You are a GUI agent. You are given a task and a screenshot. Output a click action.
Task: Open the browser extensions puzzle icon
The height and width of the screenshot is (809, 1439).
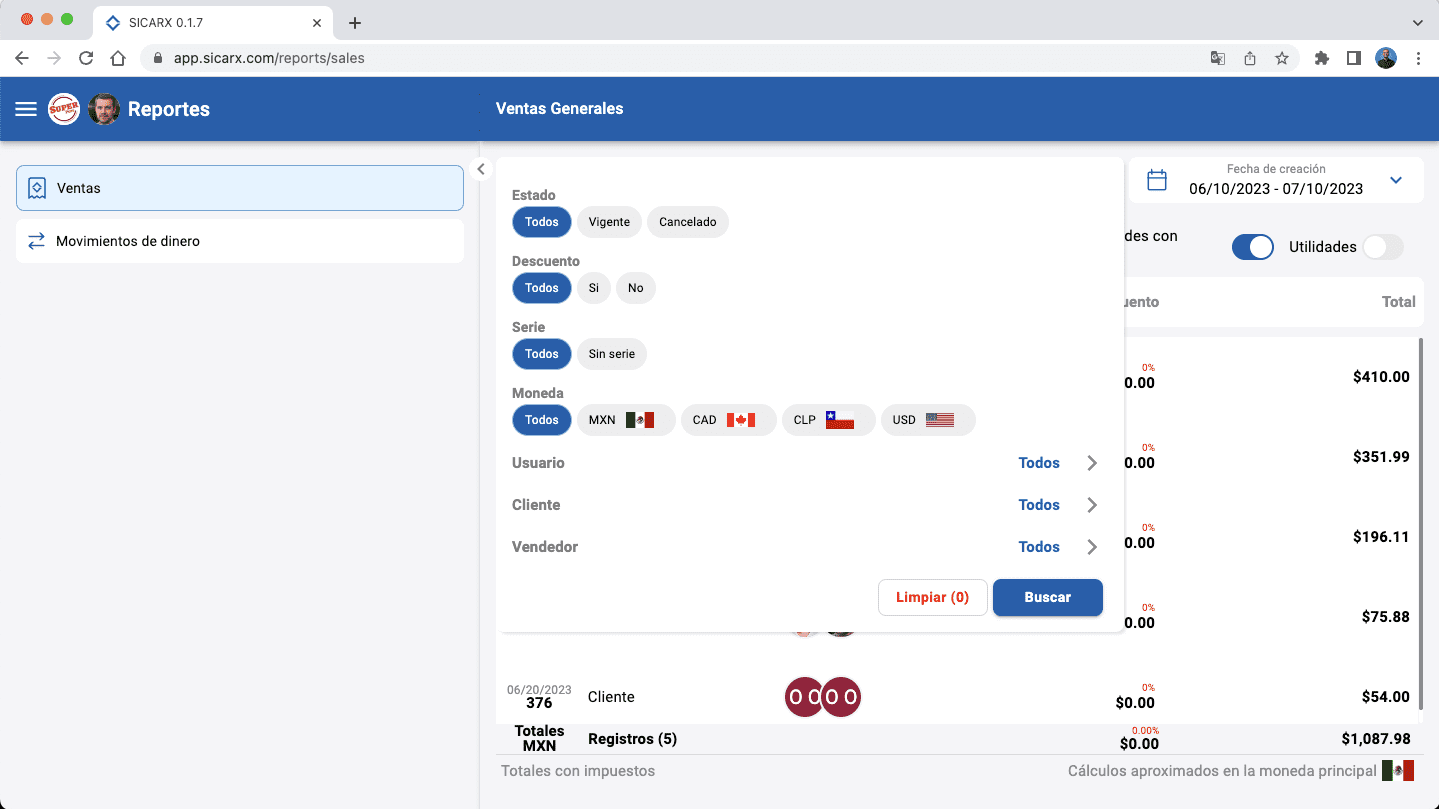pyautogui.click(x=1321, y=58)
